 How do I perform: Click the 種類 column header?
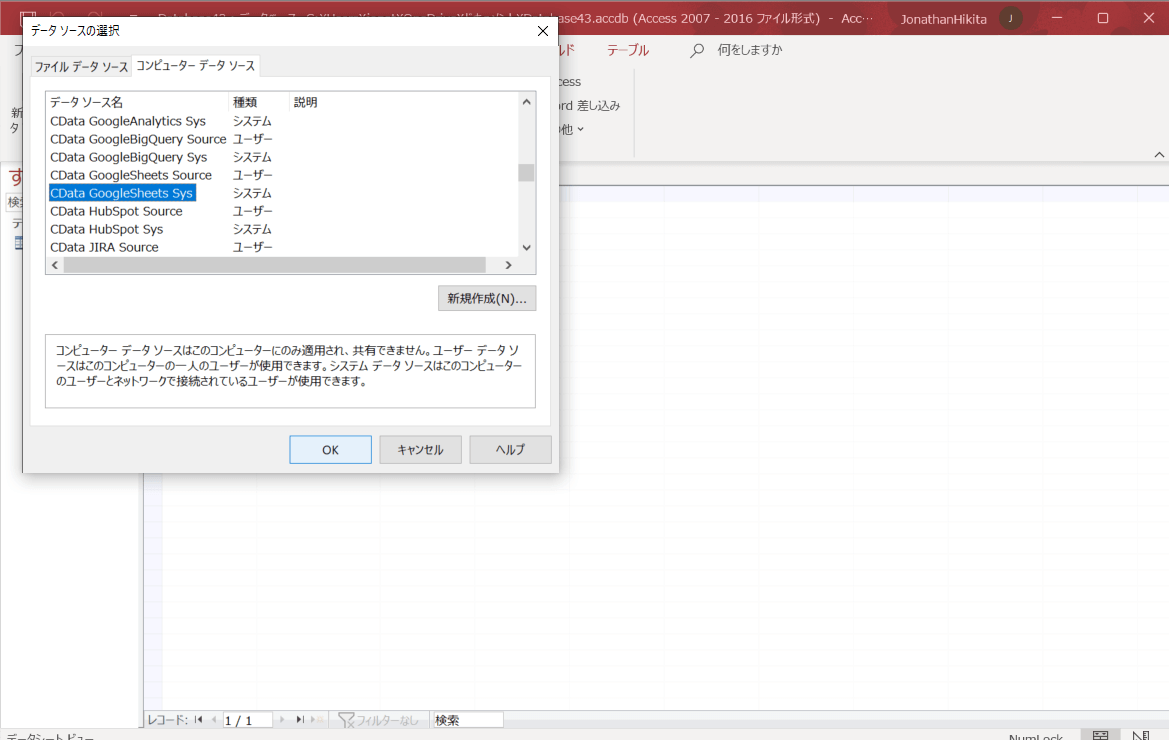pos(259,102)
